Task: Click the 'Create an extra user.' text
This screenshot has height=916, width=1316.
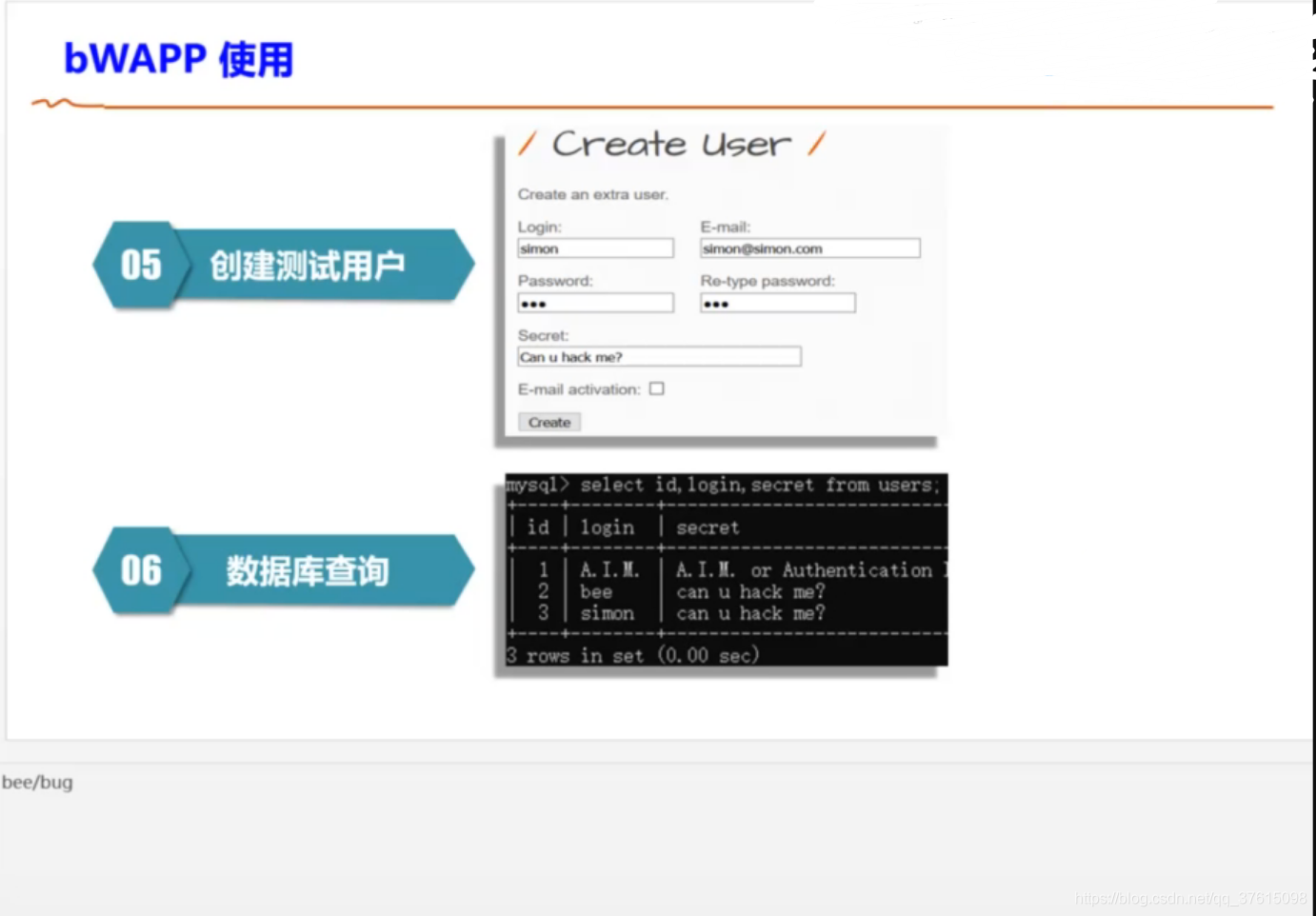Action: [593, 194]
